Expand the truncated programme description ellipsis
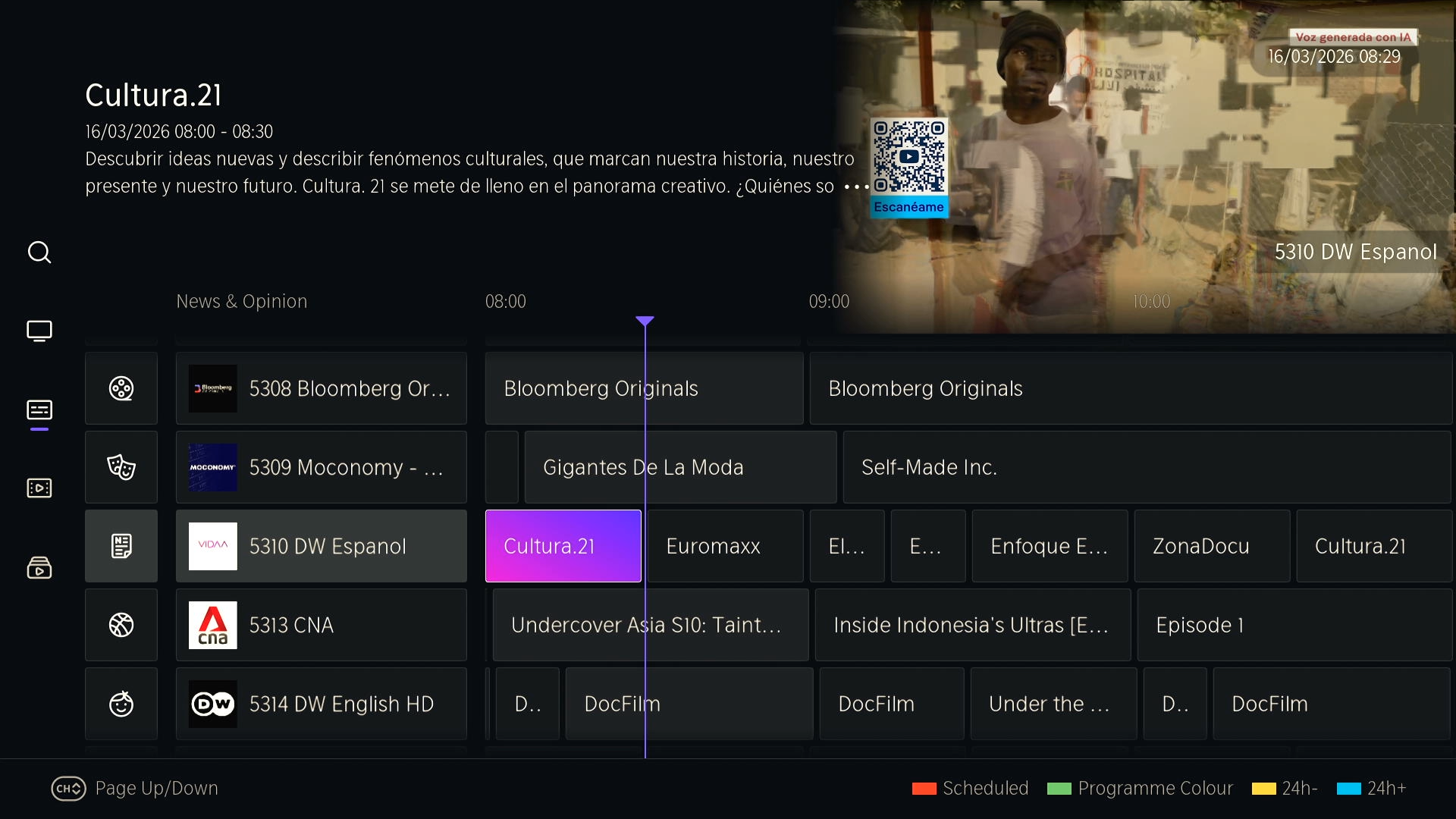1456x819 pixels. [856, 187]
